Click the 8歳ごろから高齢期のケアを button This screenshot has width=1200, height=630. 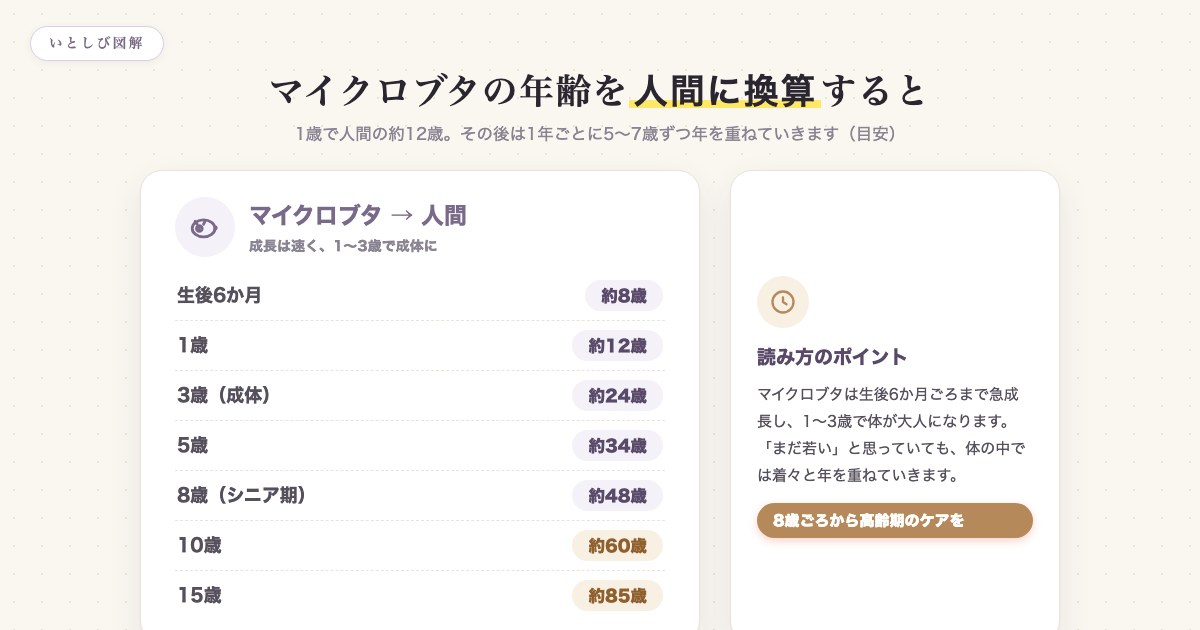click(895, 520)
